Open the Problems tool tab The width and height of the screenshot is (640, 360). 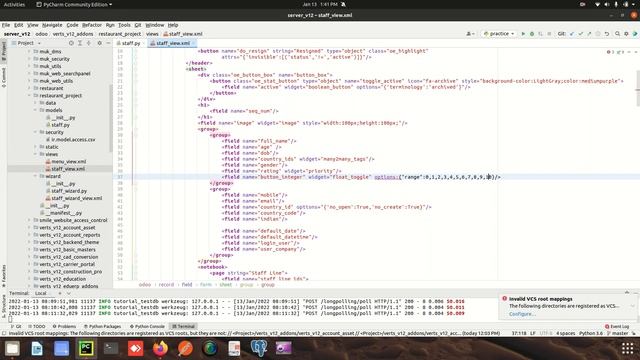64,327
